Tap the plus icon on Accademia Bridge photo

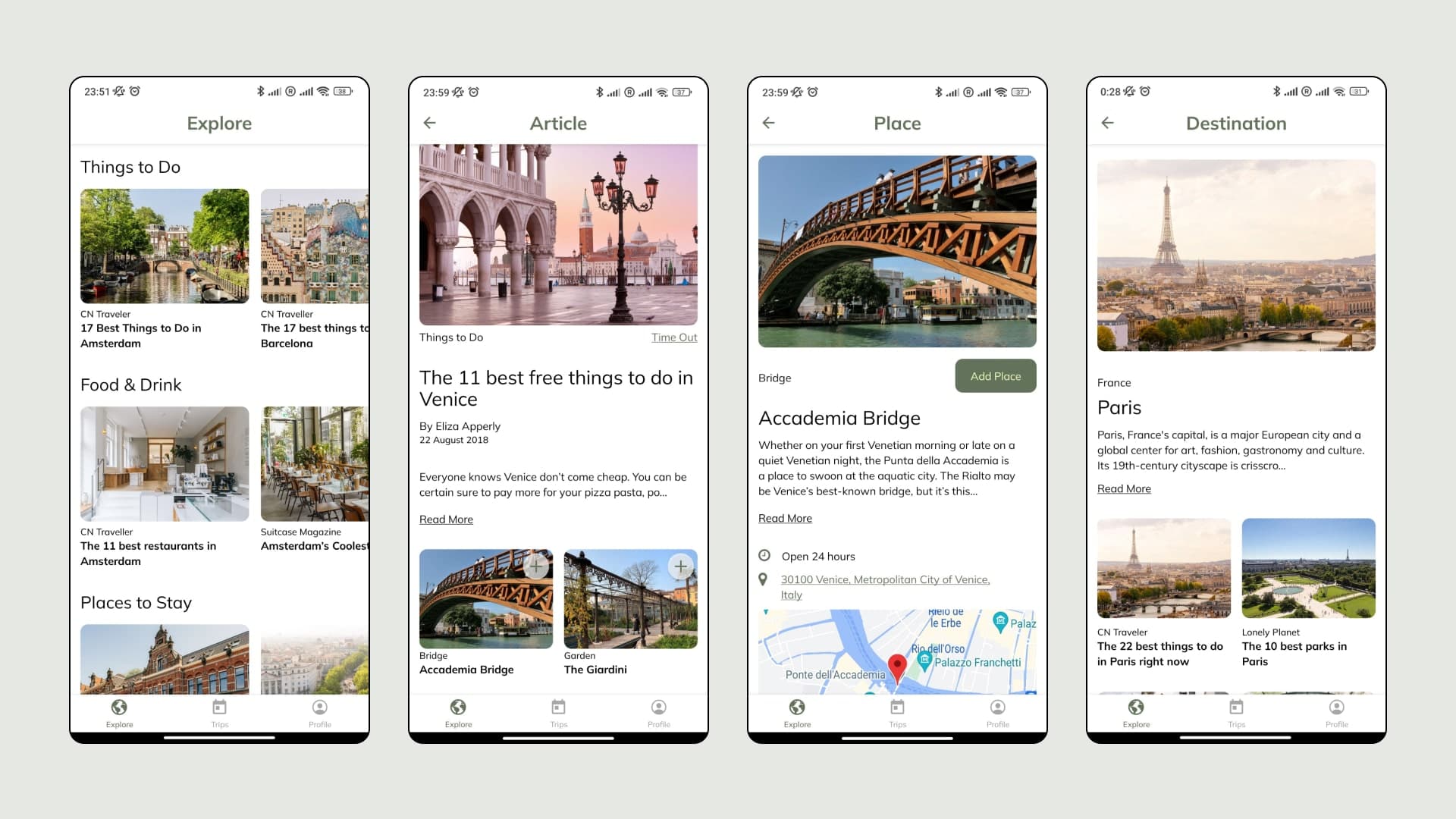click(537, 566)
